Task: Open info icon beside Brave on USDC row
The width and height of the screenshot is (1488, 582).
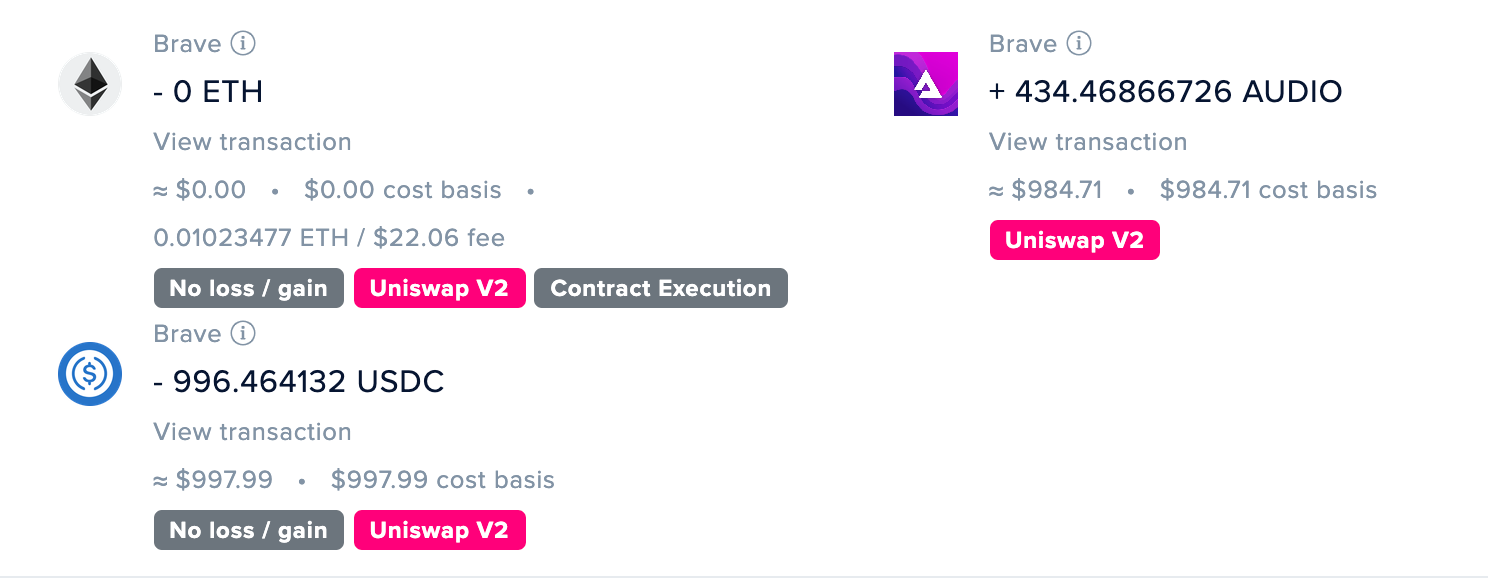Action: pyautogui.click(x=243, y=334)
